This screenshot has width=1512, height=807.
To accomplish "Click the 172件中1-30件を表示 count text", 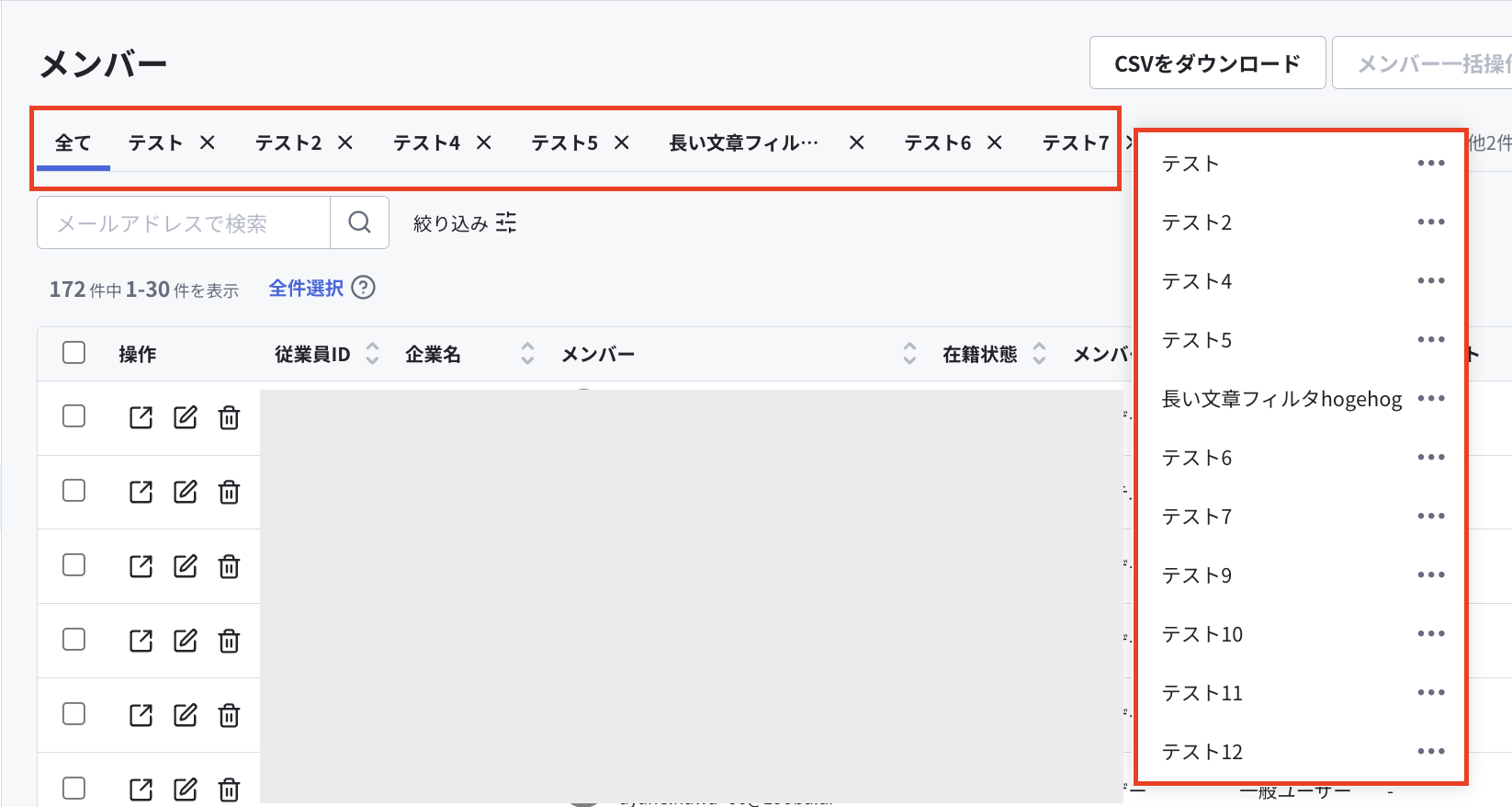I will click(x=144, y=290).
